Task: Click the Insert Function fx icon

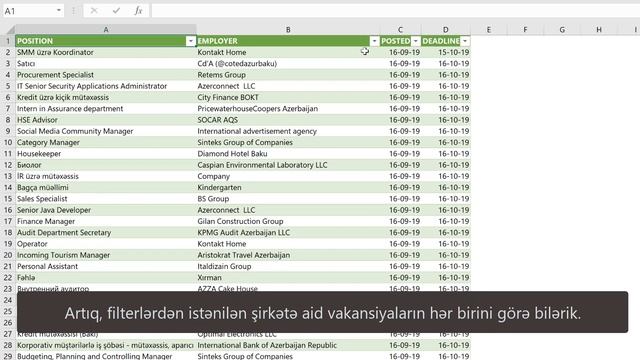Action: (x=138, y=11)
